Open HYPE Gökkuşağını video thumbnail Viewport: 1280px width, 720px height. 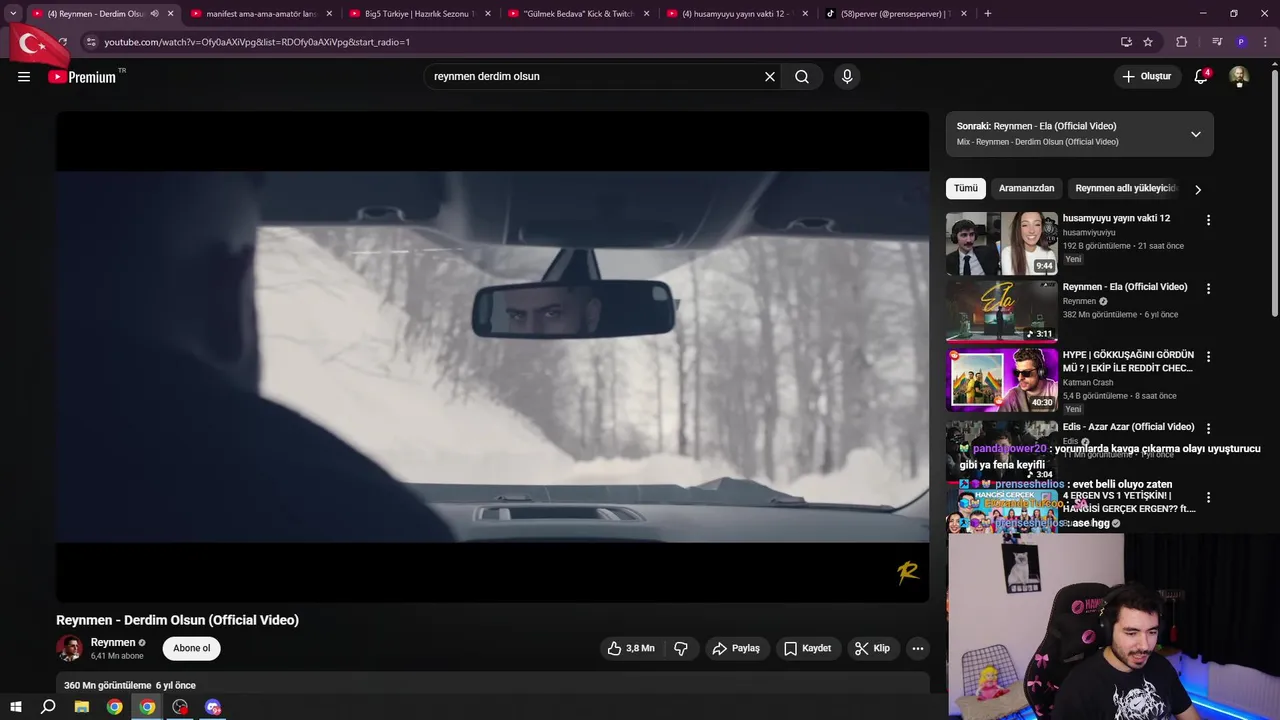1001,380
